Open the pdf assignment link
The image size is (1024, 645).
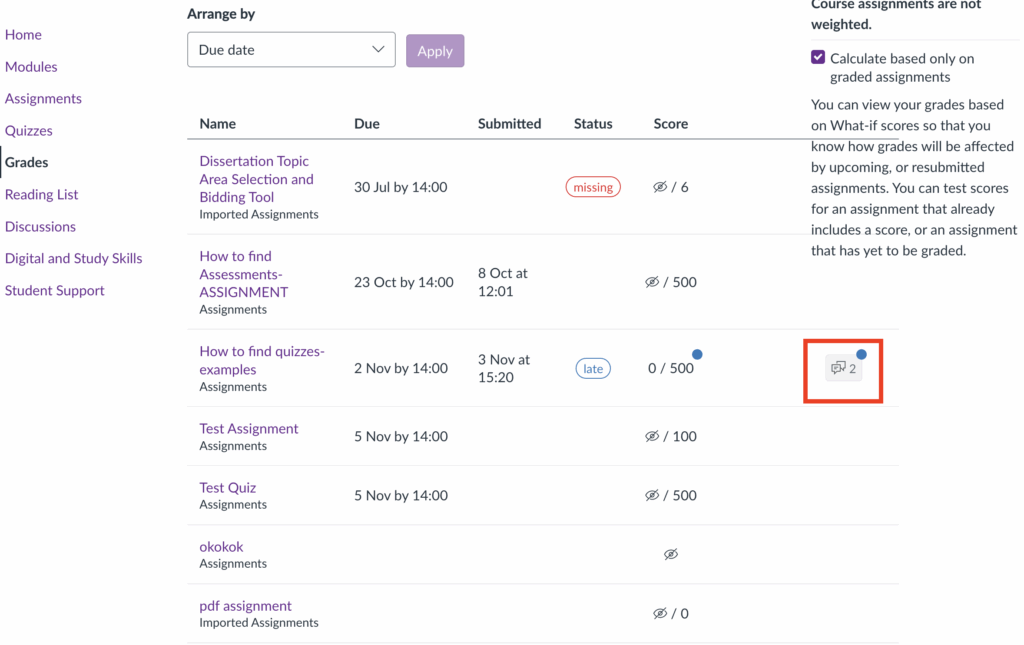245,606
